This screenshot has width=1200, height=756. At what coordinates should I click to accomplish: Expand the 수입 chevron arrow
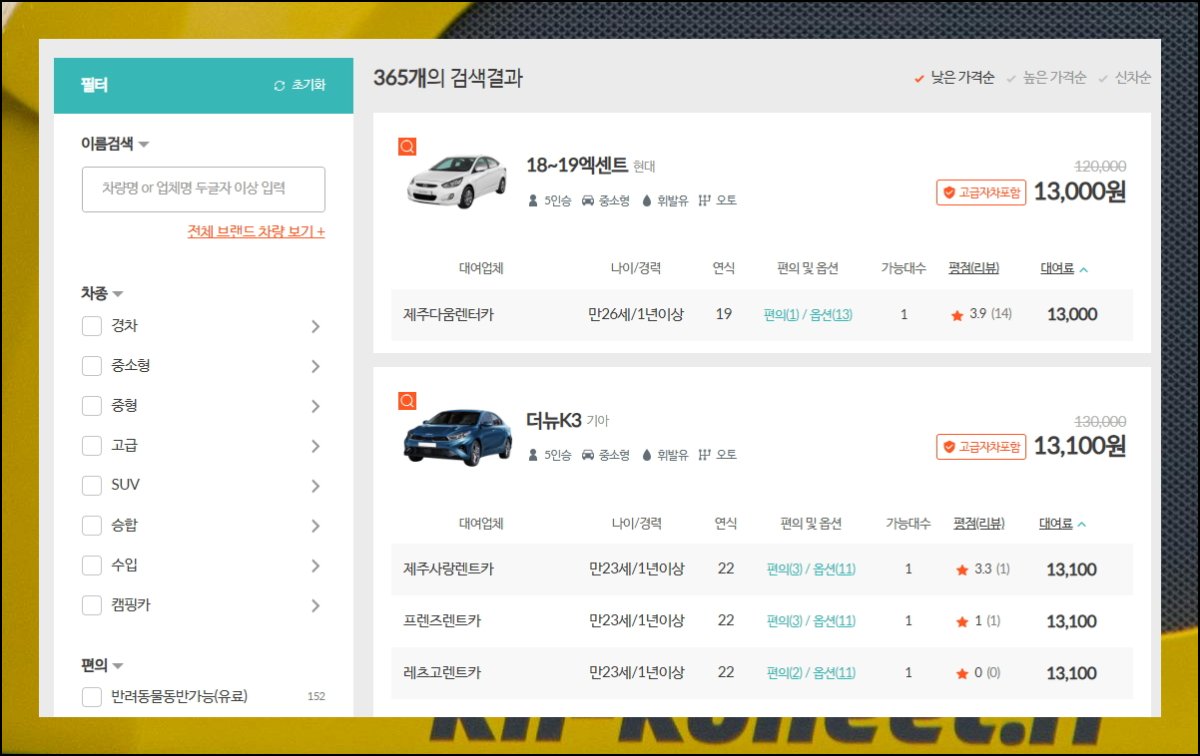click(x=315, y=566)
